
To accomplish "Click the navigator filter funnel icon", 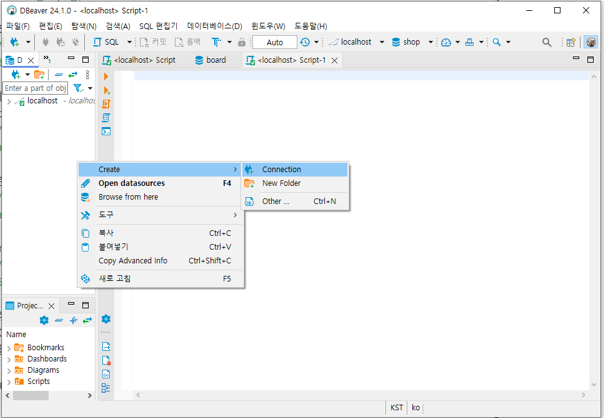I will click(x=78, y=88).
